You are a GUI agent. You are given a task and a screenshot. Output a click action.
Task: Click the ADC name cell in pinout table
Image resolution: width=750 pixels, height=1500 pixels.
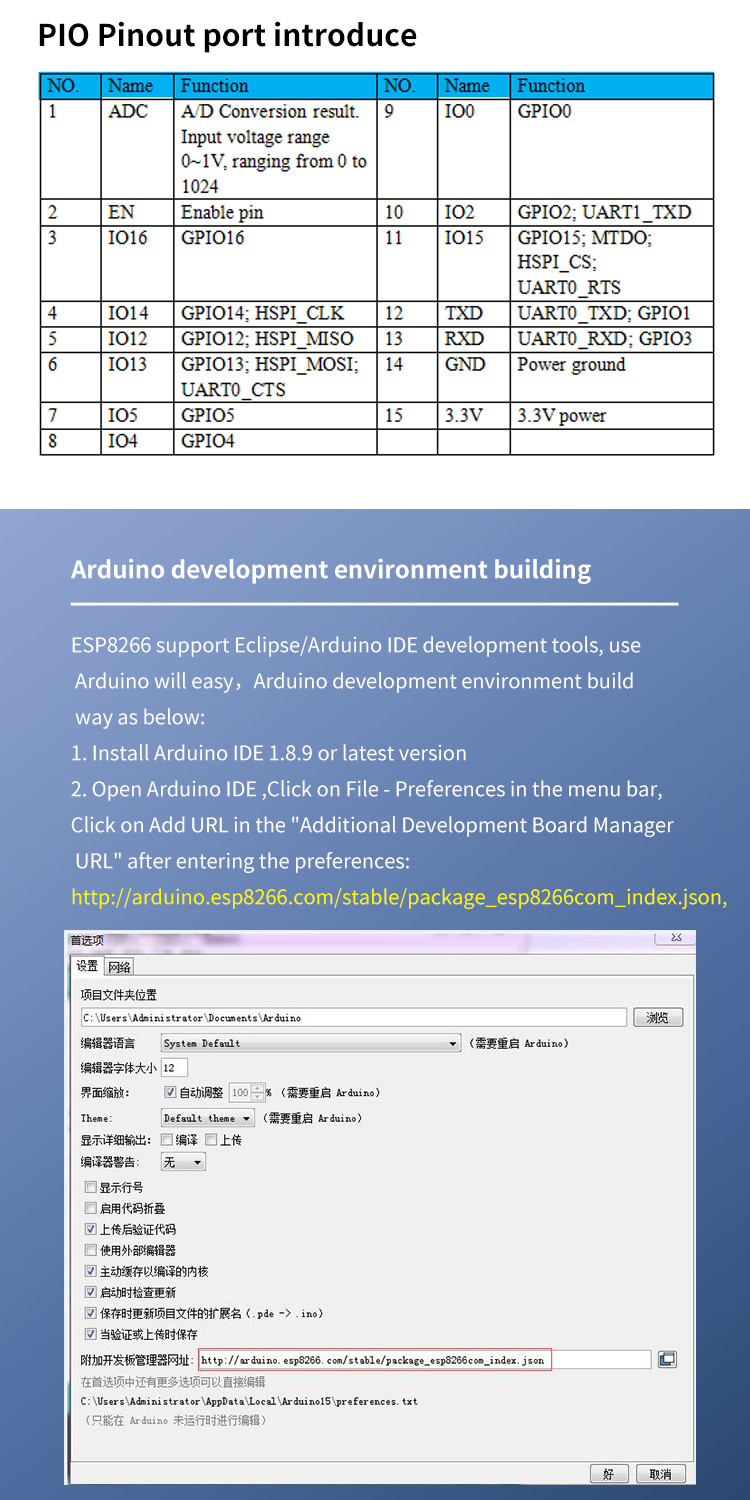point(137,149)
